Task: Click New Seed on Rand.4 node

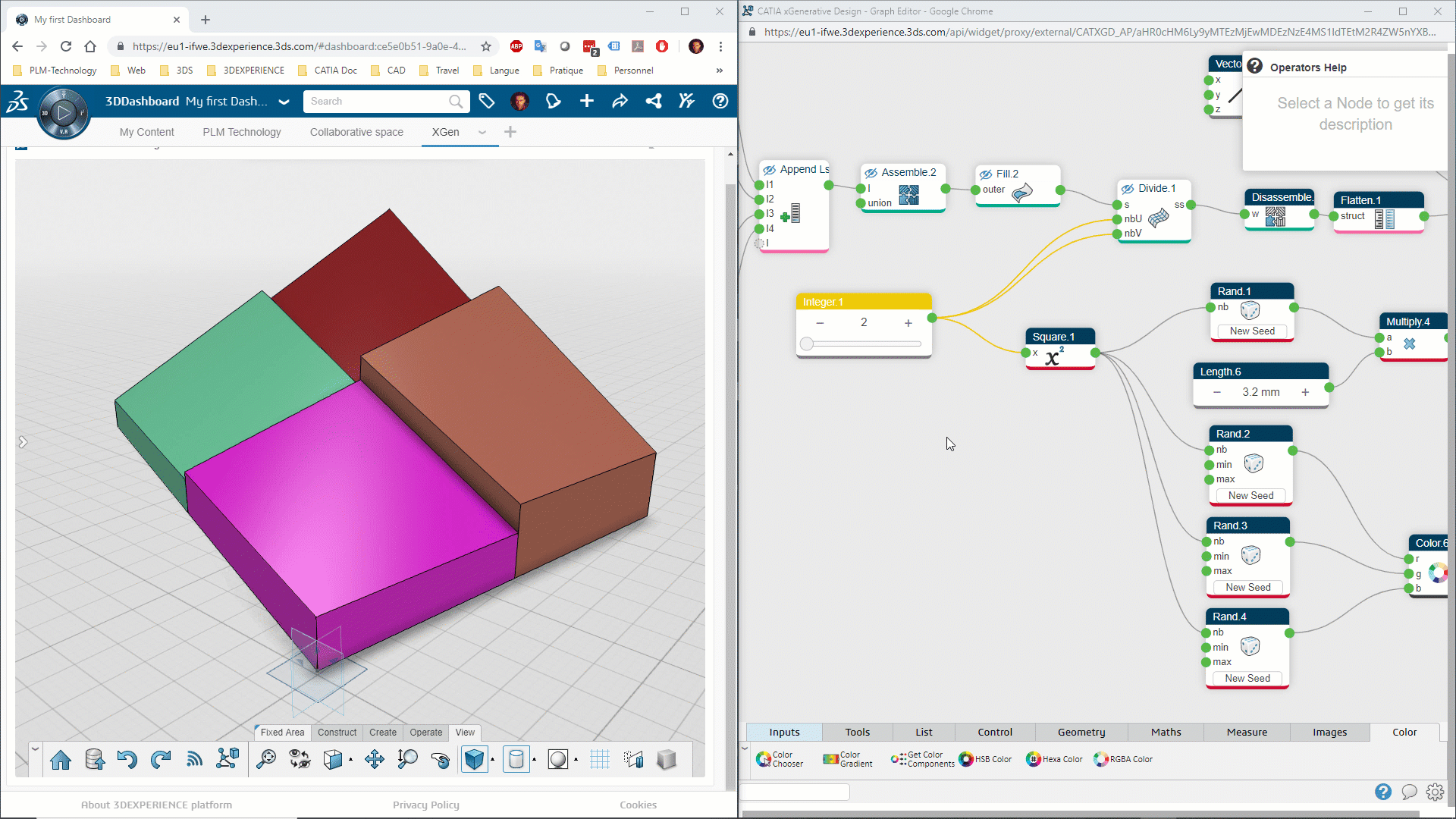Action: [x=1247, y=679]
